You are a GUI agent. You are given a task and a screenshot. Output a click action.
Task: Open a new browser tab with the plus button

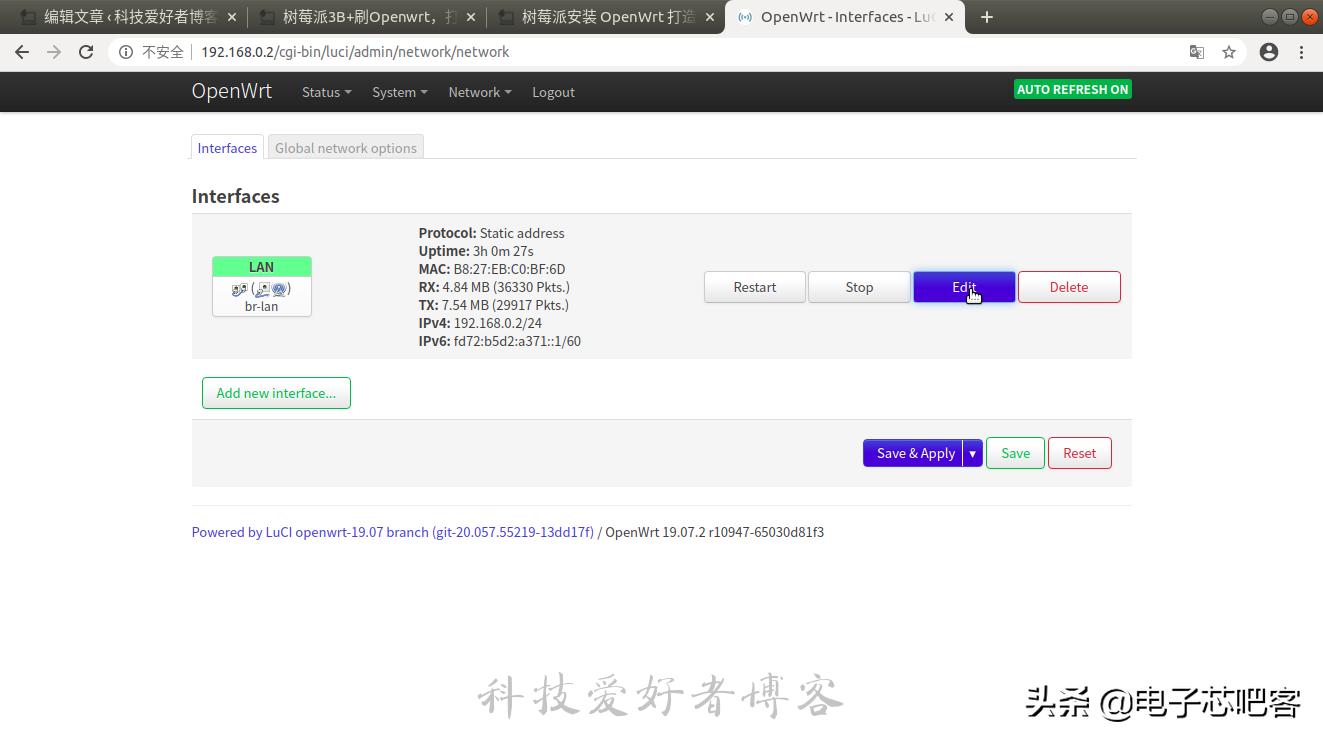[x=987, y=16]
